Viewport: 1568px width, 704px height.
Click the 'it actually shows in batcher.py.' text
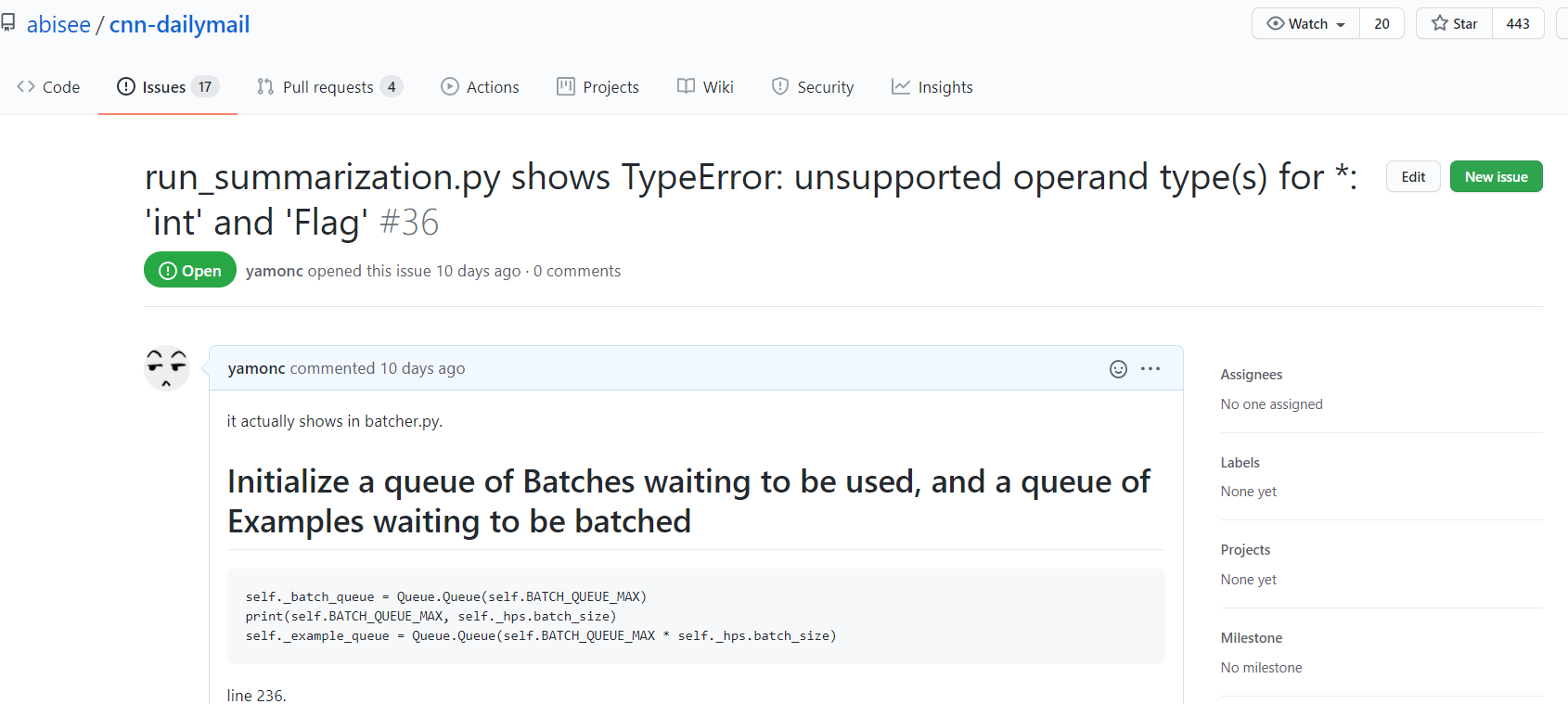click(x=335, y=421)
